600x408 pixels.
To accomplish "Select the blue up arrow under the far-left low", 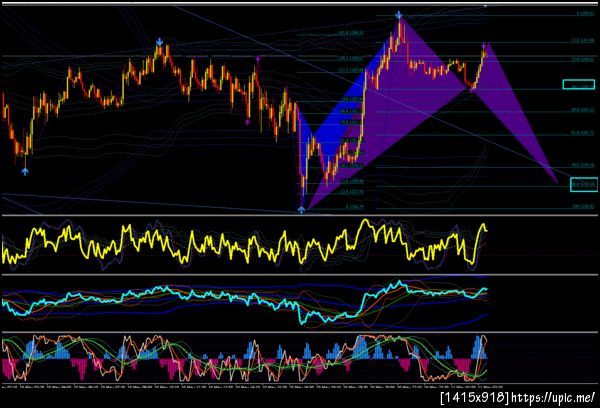I will click(x=25, y=172).
